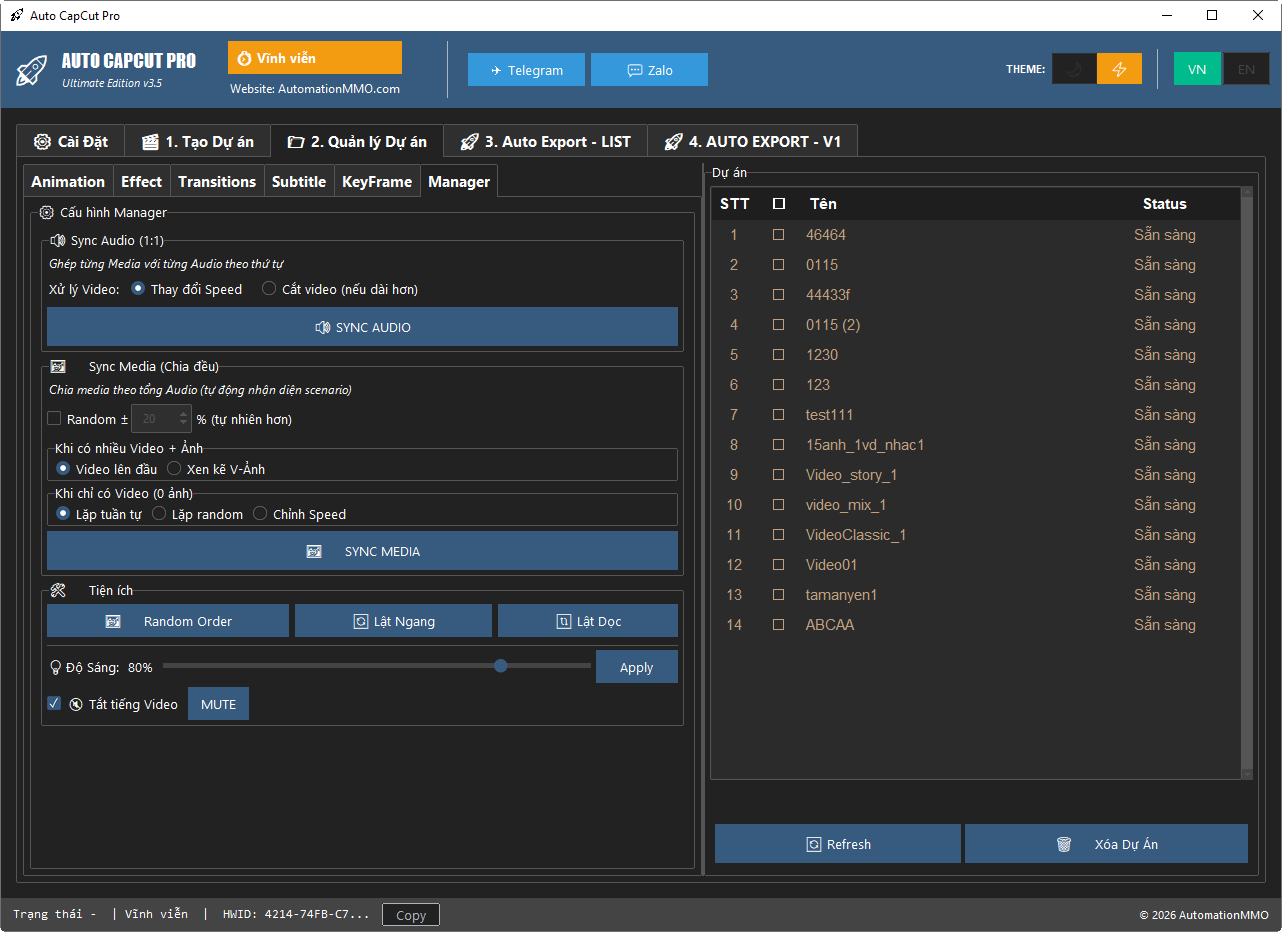Screen dimensions: 1282x932
Task: Open the 3. Auto Export - LIST tab
Action: point(546,142)
